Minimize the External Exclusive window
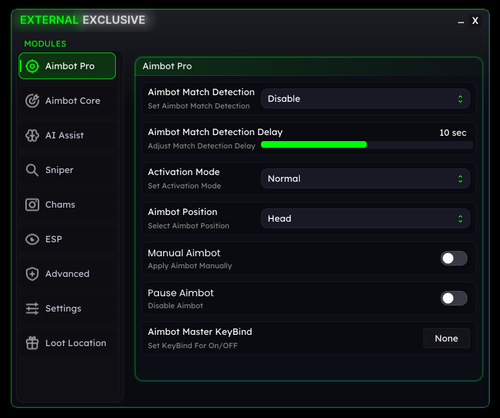 coord(461,21)
